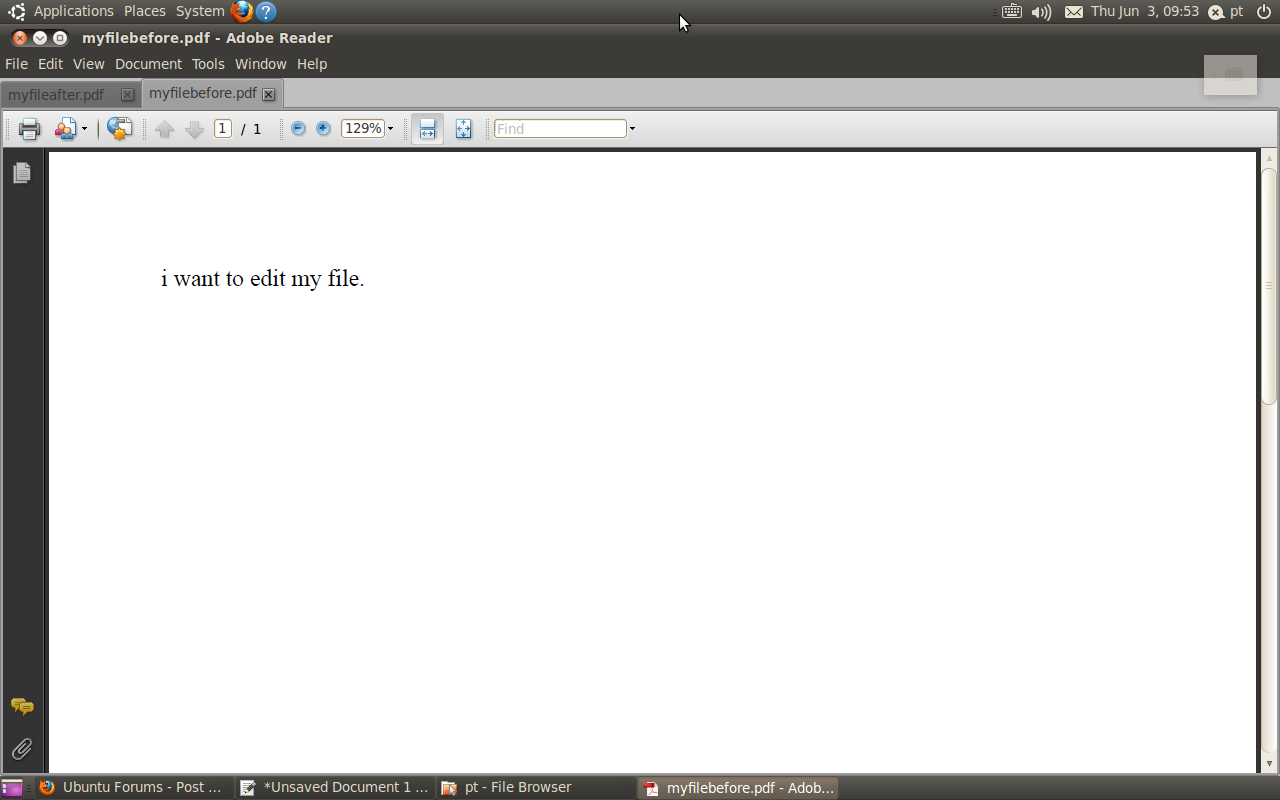The image size is (1280, 800).
Task: Go to next page arrow
Action: coord(194,129)
